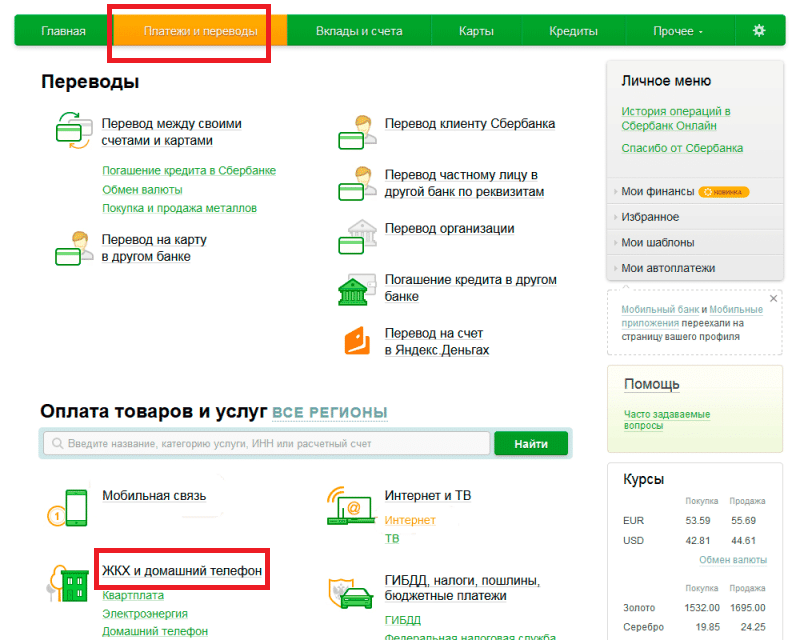Viewport: 800px width, 640px height.
Task: Open Электроэнергия link
Action: pyautogui.click(x=145, y=613)
